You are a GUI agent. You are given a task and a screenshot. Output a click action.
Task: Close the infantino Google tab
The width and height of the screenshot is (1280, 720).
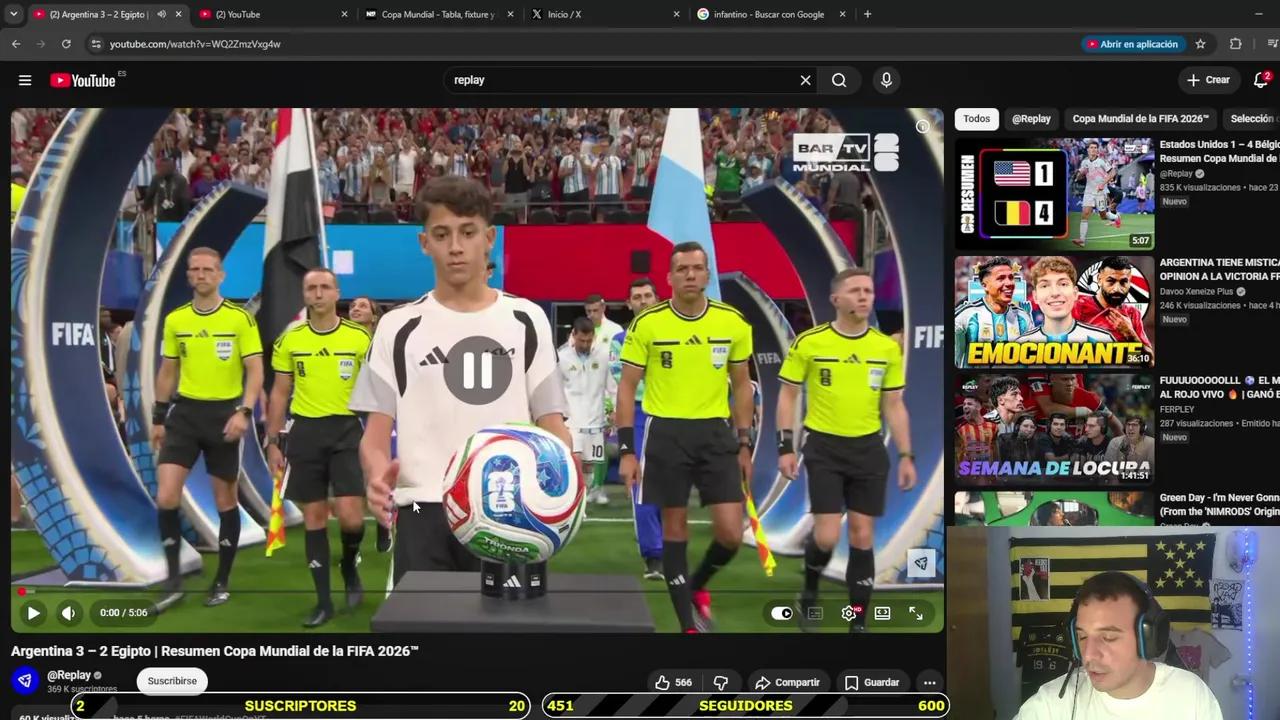pos(843,14)
